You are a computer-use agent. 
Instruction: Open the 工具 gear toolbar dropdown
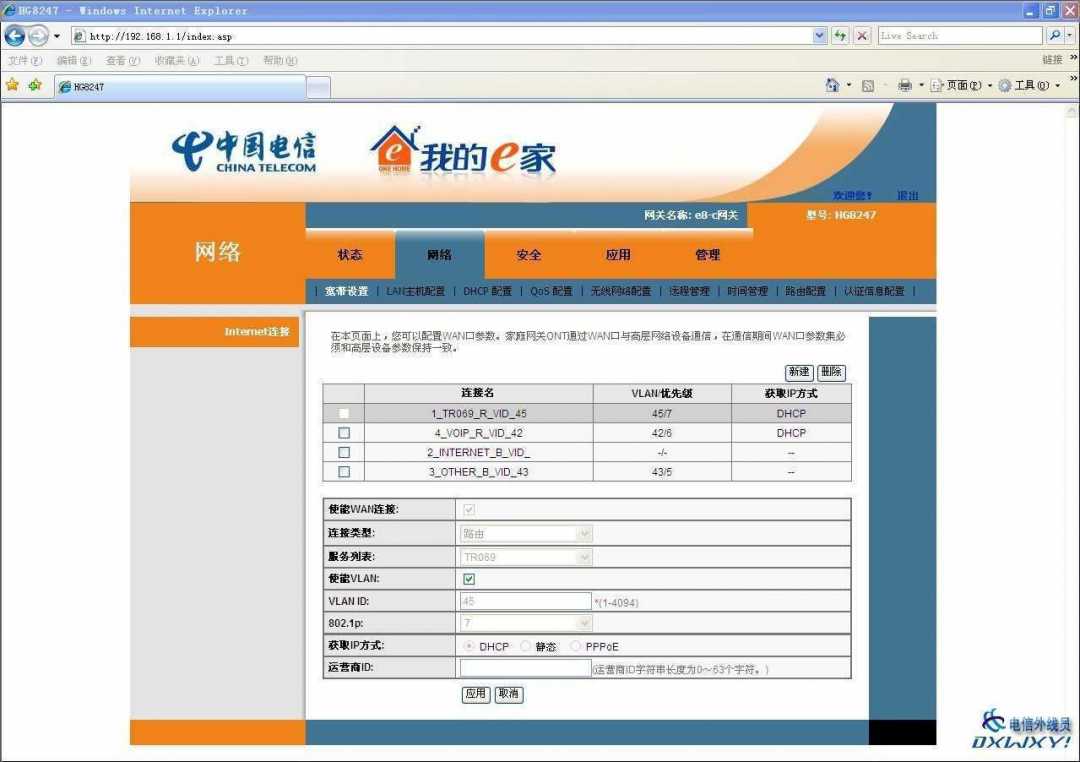click(1028, 85)
